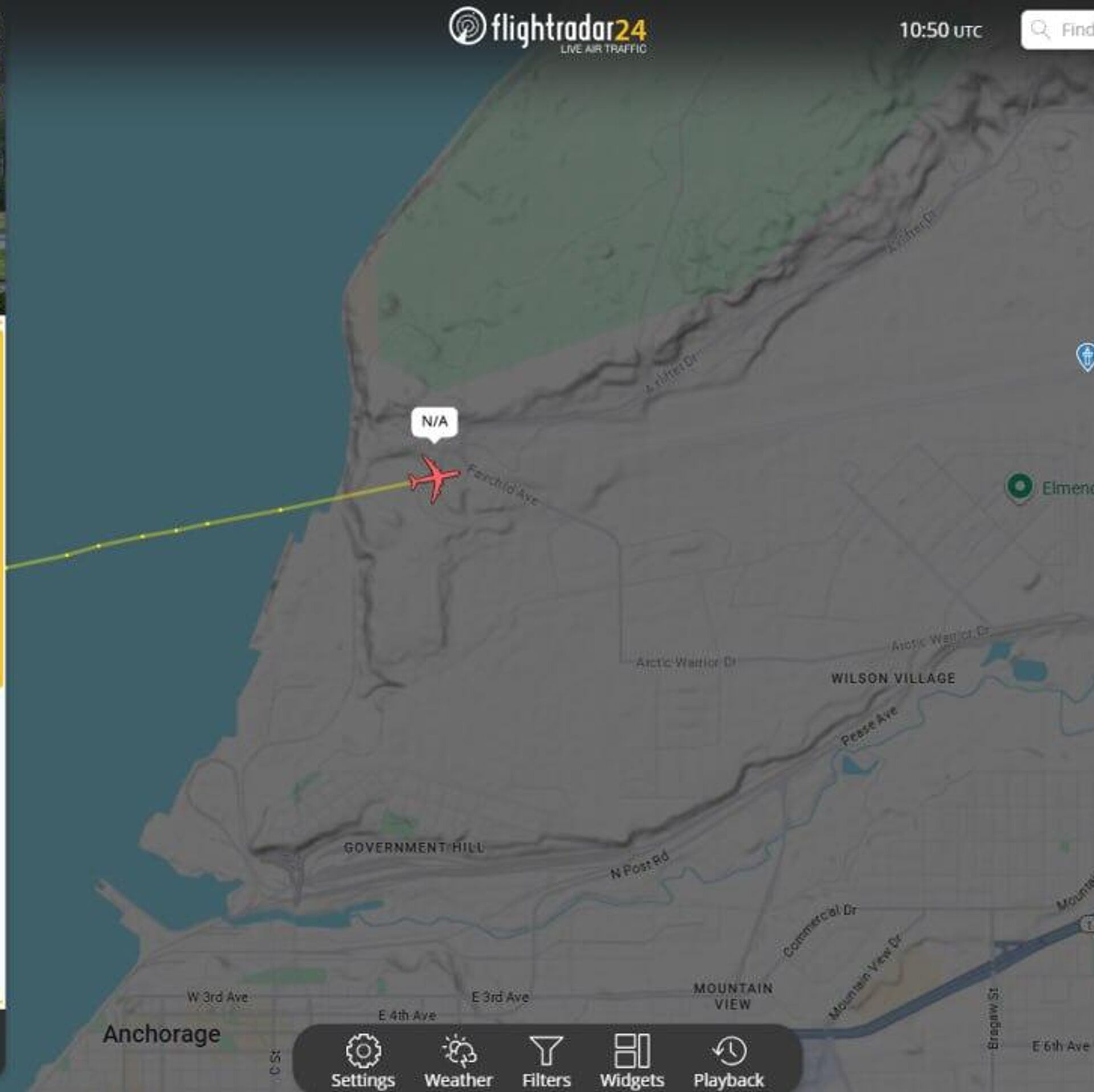Click the Wilson Village map label
This screenshot has height=1092, width=1094.
[893, 678]
